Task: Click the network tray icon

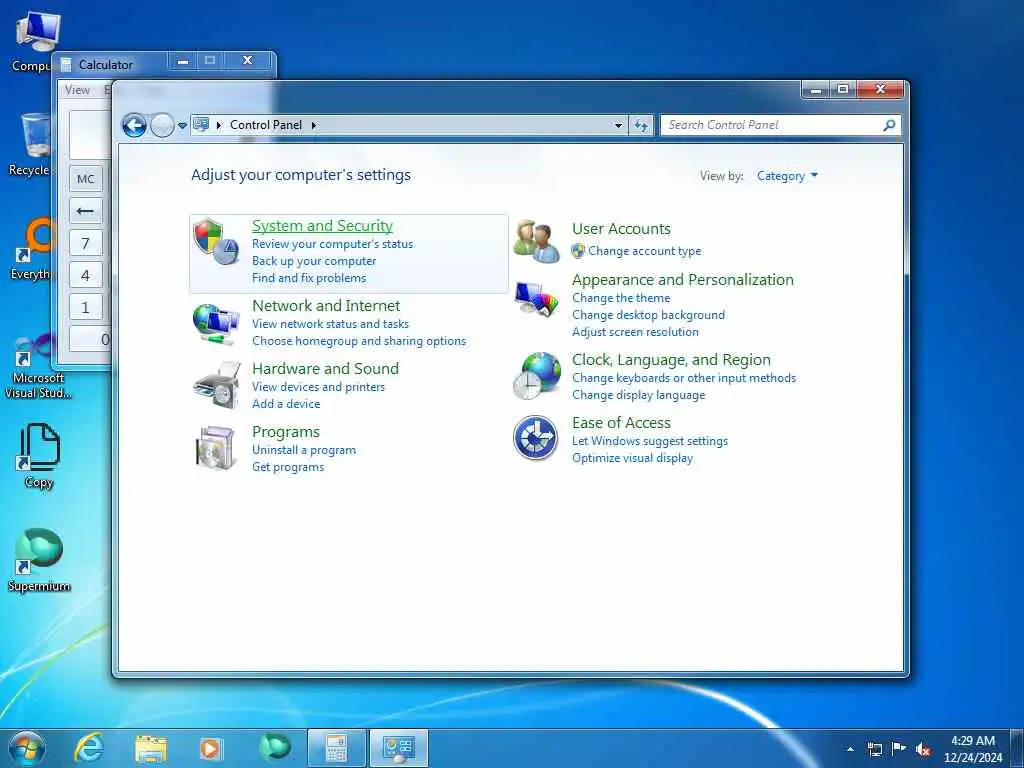Action: [x=874, y=749]
